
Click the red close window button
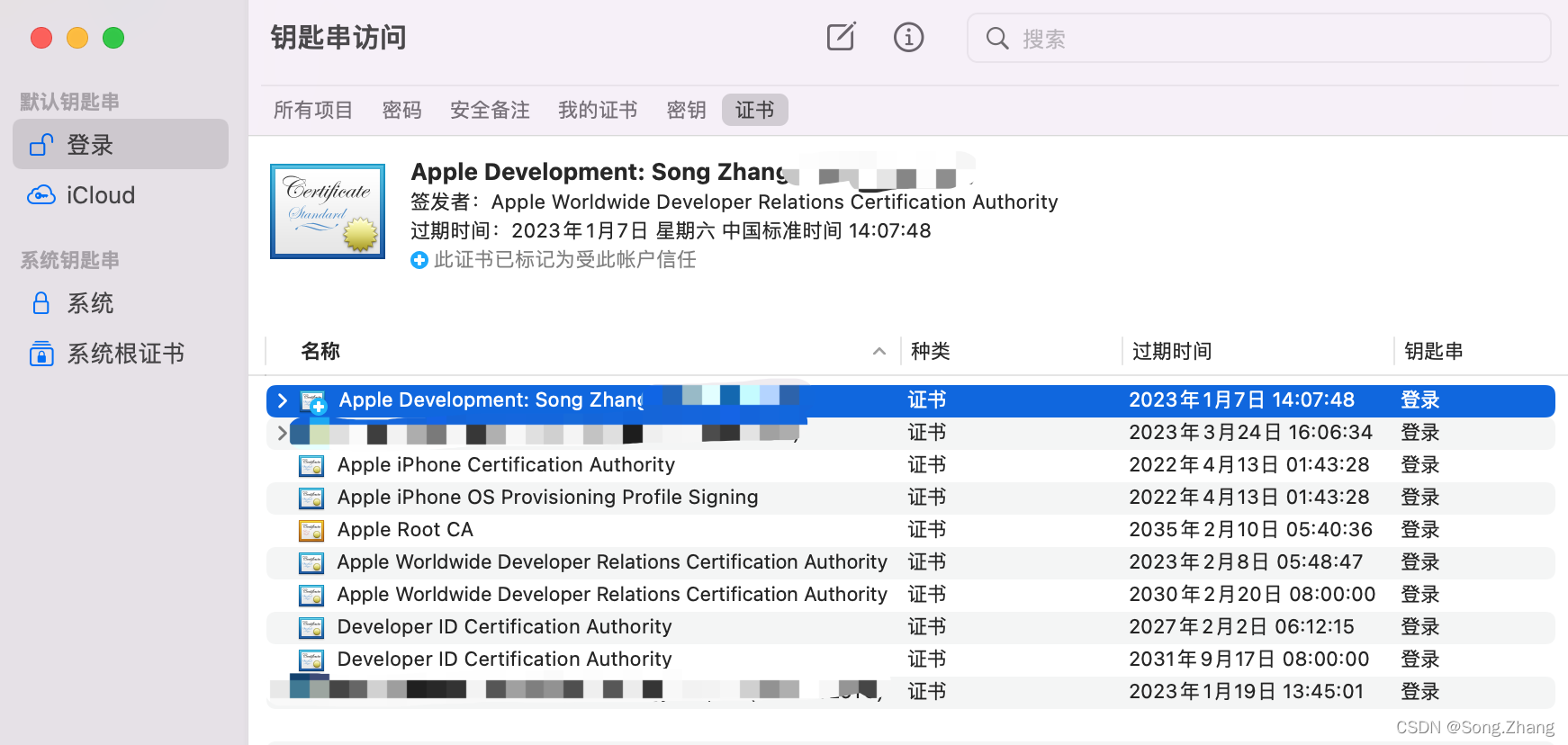41,38
